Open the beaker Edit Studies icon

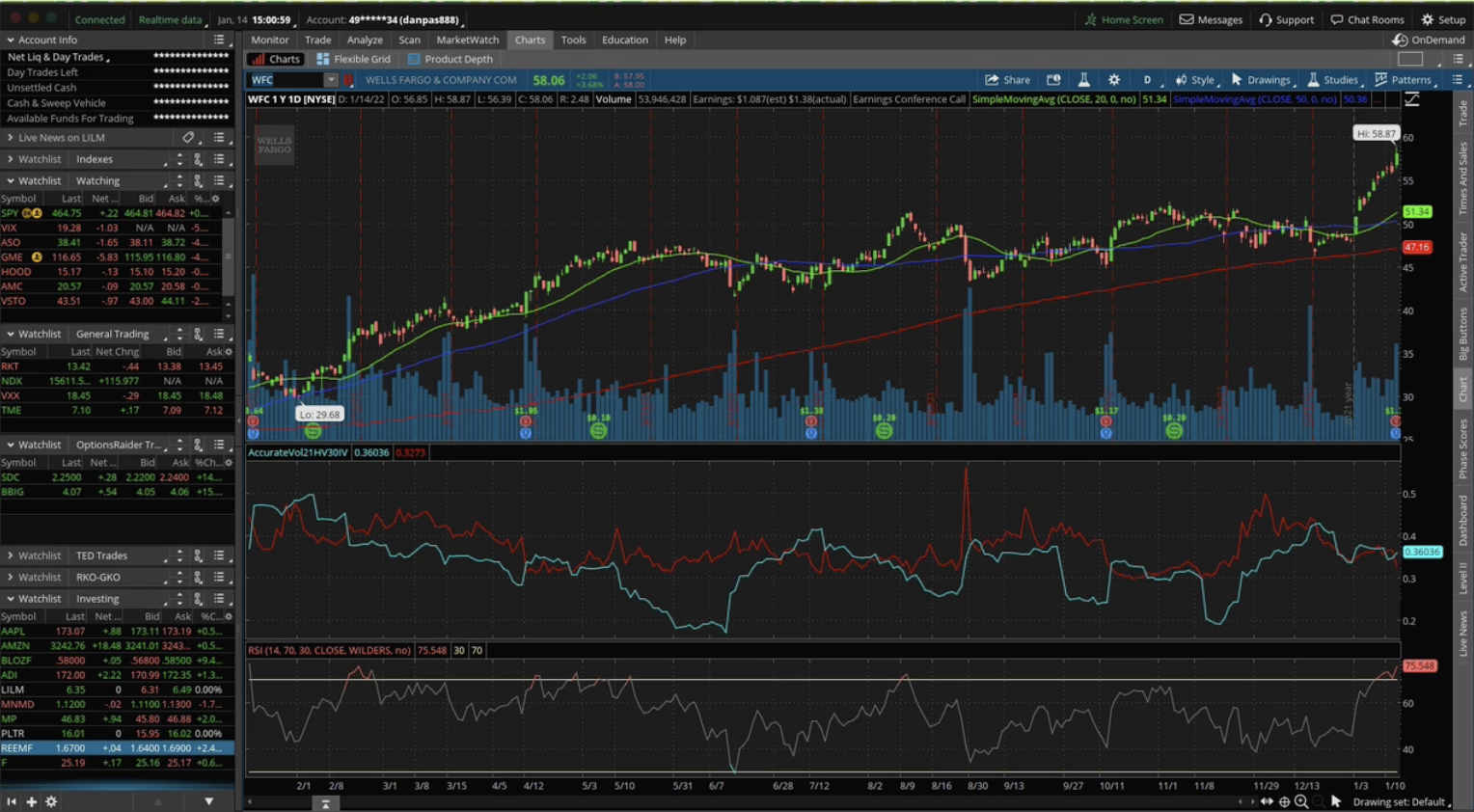[1083, 80]
